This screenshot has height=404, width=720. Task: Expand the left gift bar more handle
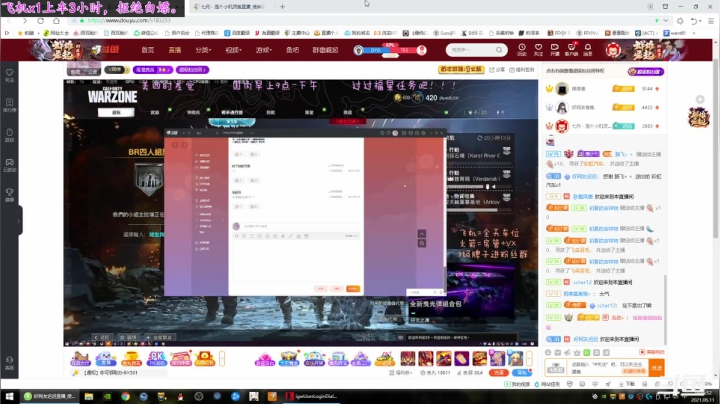222,359
